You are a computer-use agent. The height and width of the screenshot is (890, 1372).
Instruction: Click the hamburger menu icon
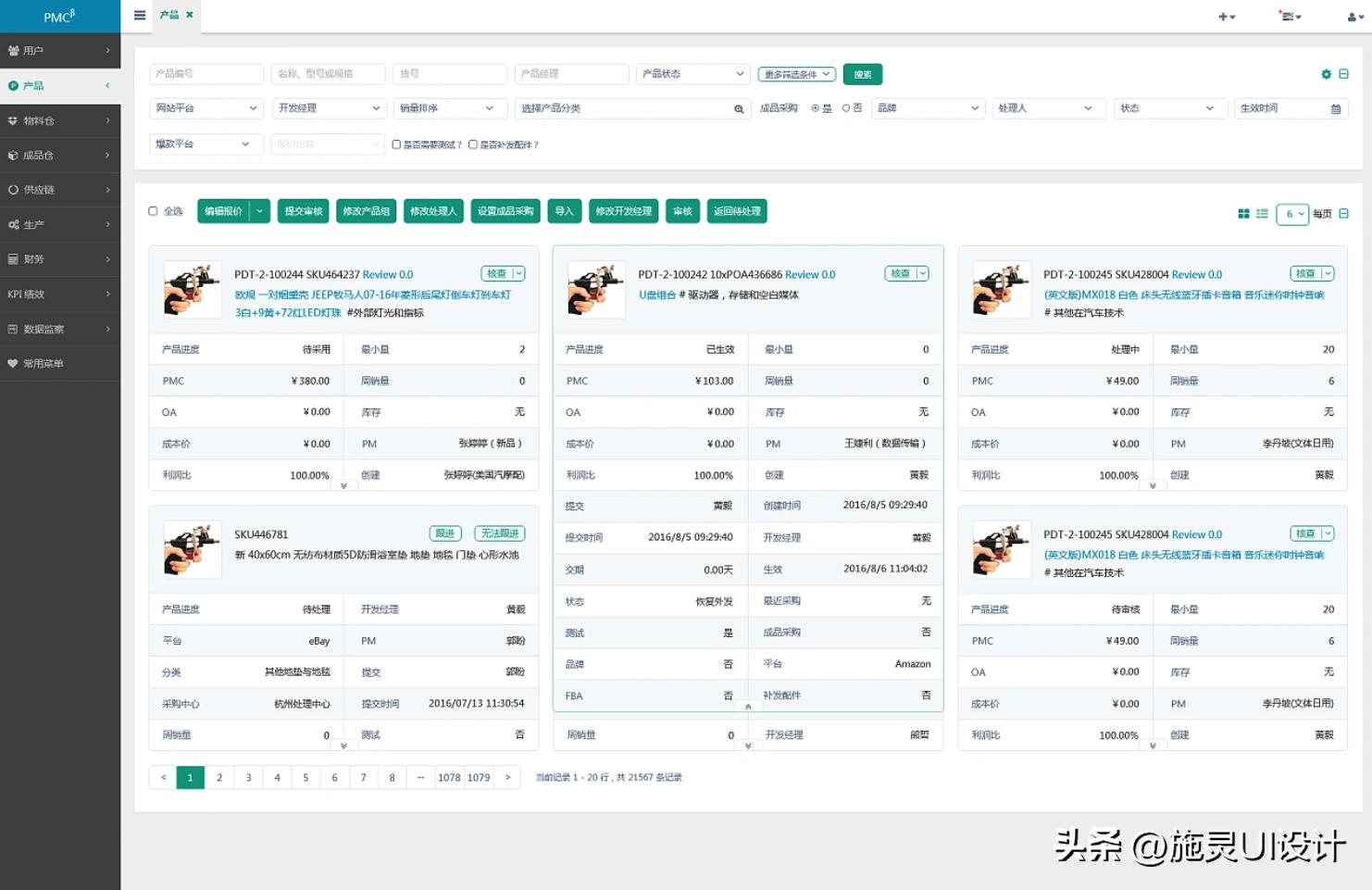(140, 15)
